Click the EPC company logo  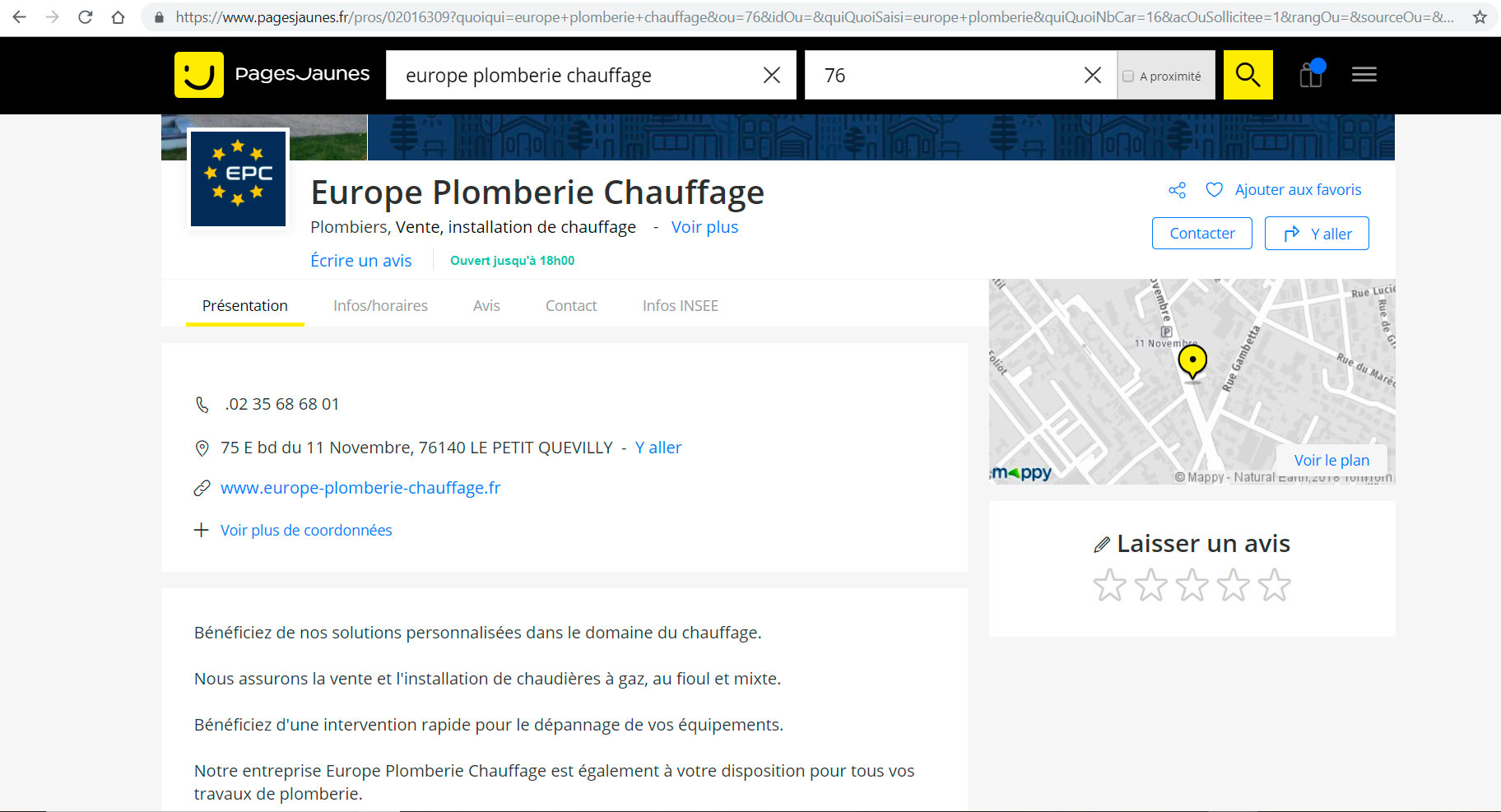click(x=238, y=178)
